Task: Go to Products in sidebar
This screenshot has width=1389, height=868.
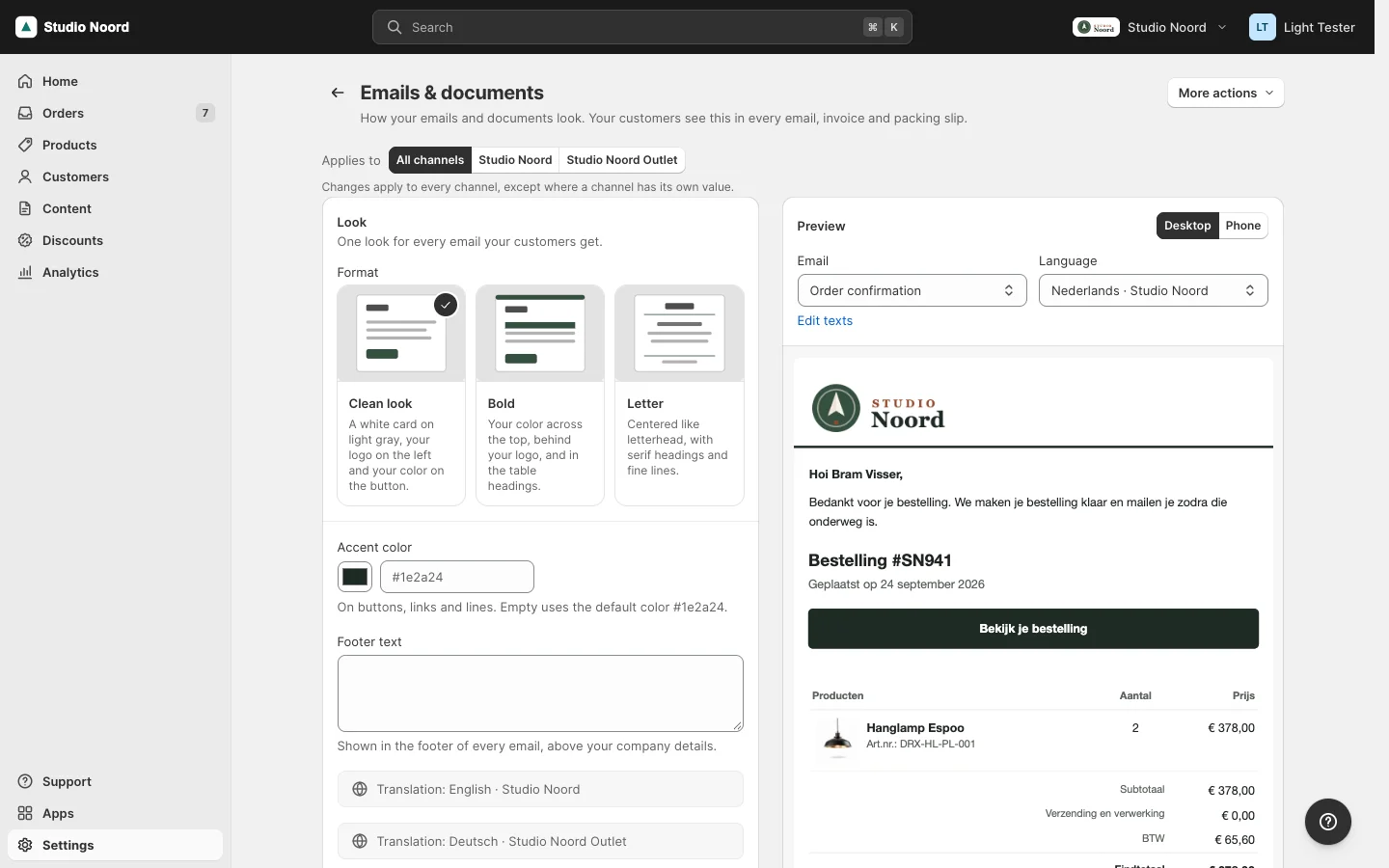Action: [115, 145]
